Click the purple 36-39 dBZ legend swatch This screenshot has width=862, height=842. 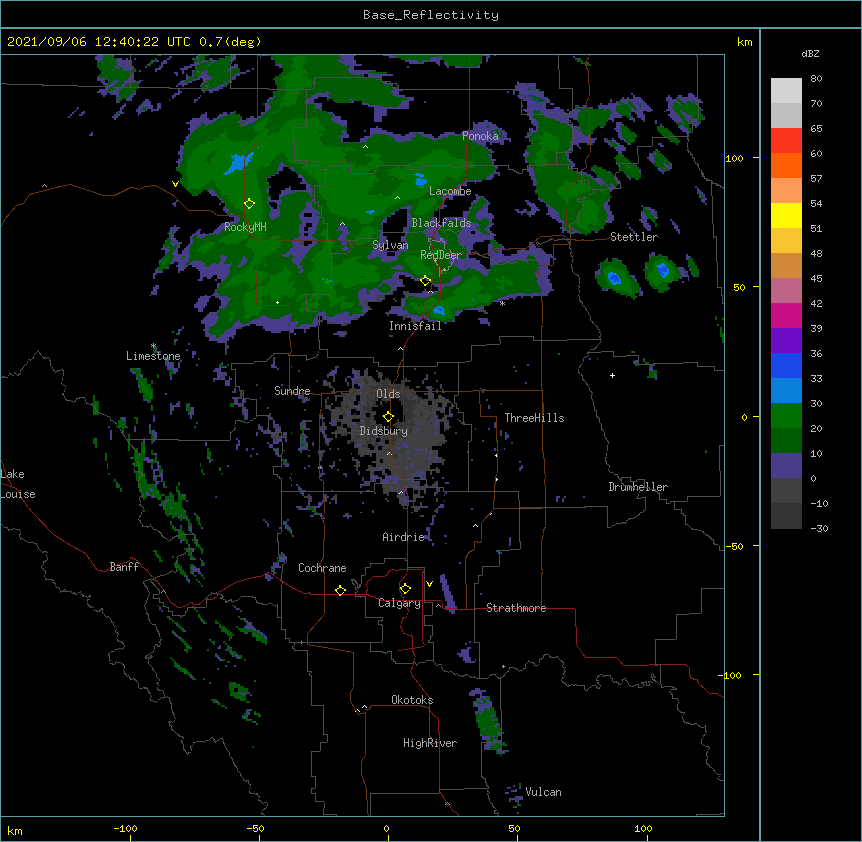(786, 341)
